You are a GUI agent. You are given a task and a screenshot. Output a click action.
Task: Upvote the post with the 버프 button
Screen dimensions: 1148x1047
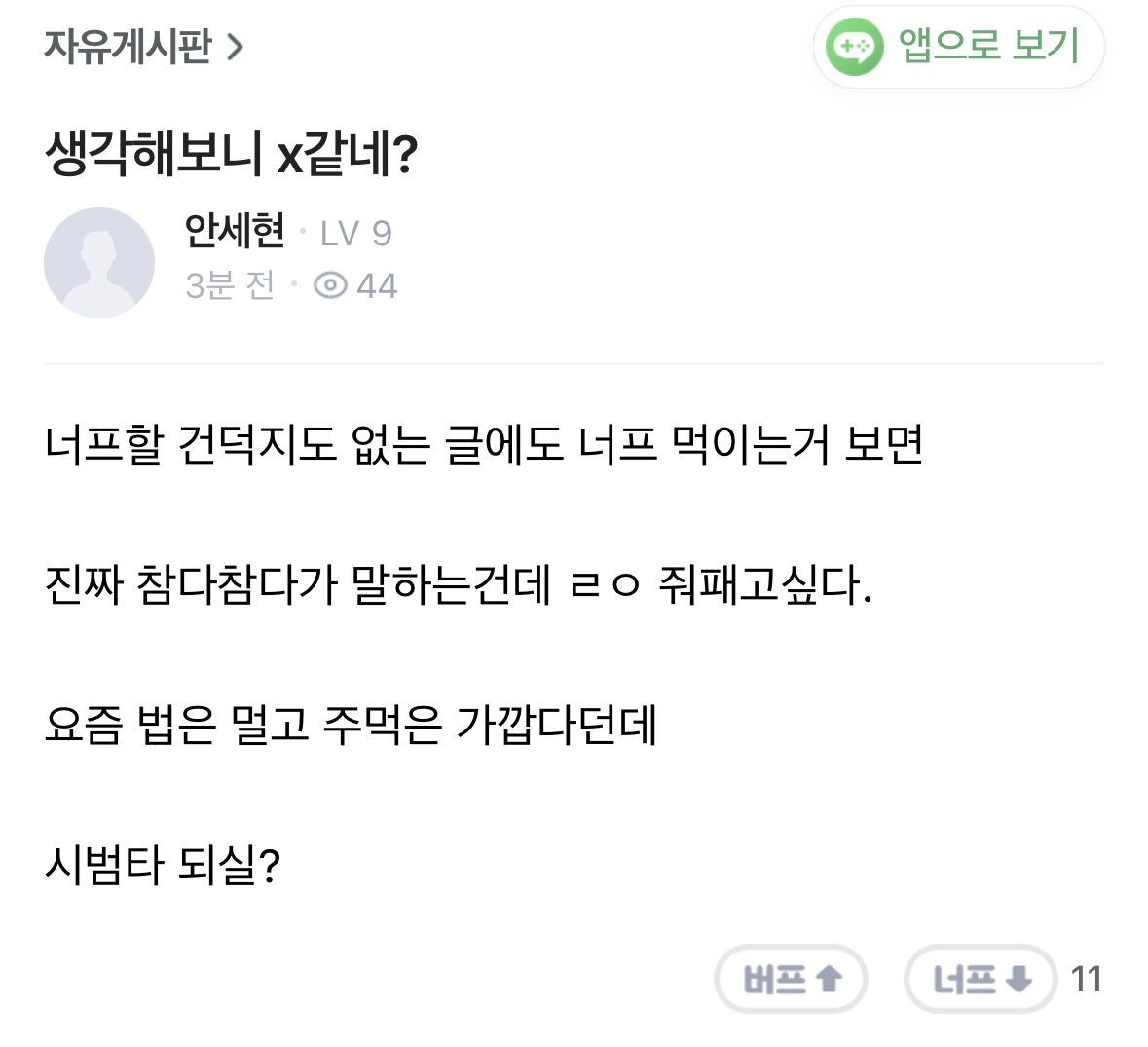point(791,979)
